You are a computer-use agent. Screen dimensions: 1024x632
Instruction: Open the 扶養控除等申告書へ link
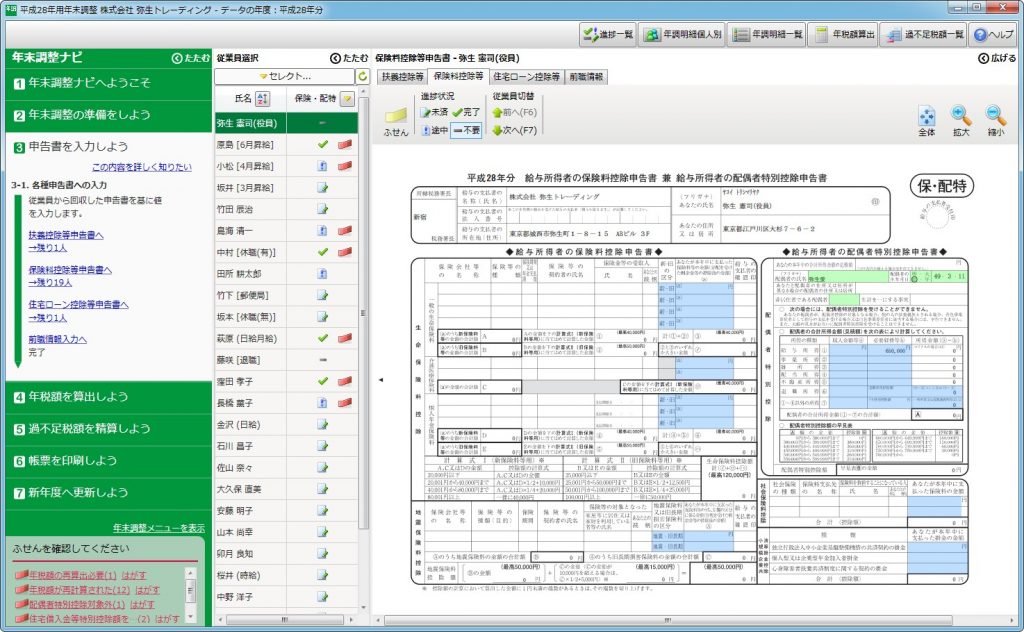coord(66,235)
